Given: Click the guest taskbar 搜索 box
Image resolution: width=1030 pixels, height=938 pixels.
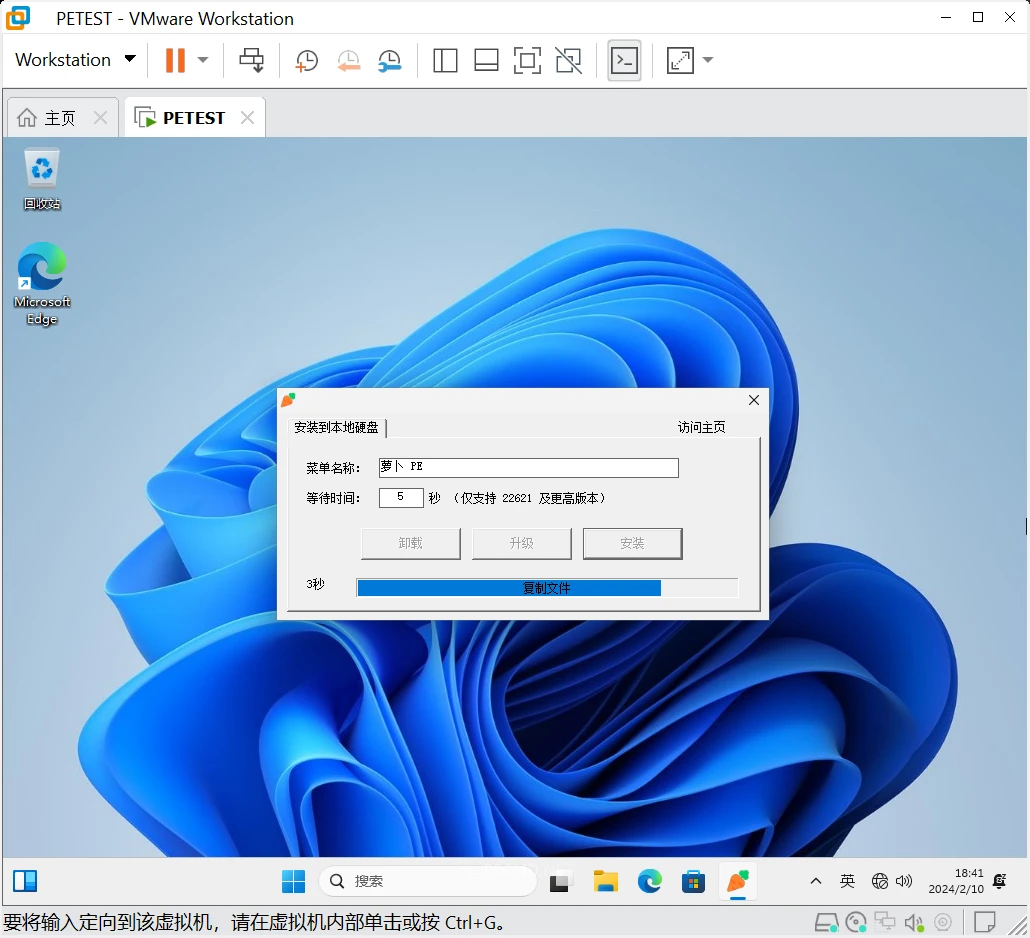Looking at the screenshot, I should [428, 881].
